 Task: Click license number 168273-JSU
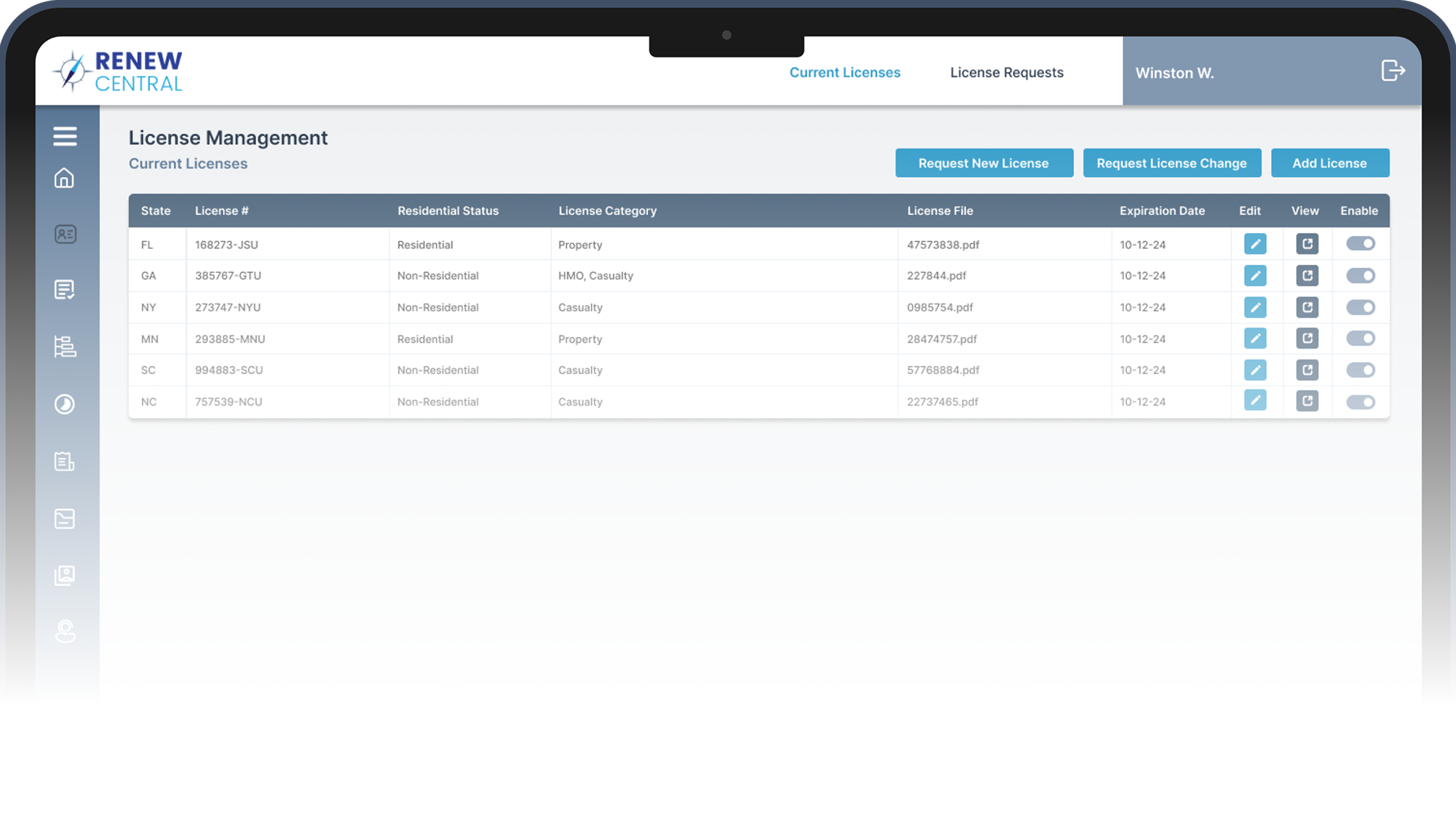tap(226, 245)
